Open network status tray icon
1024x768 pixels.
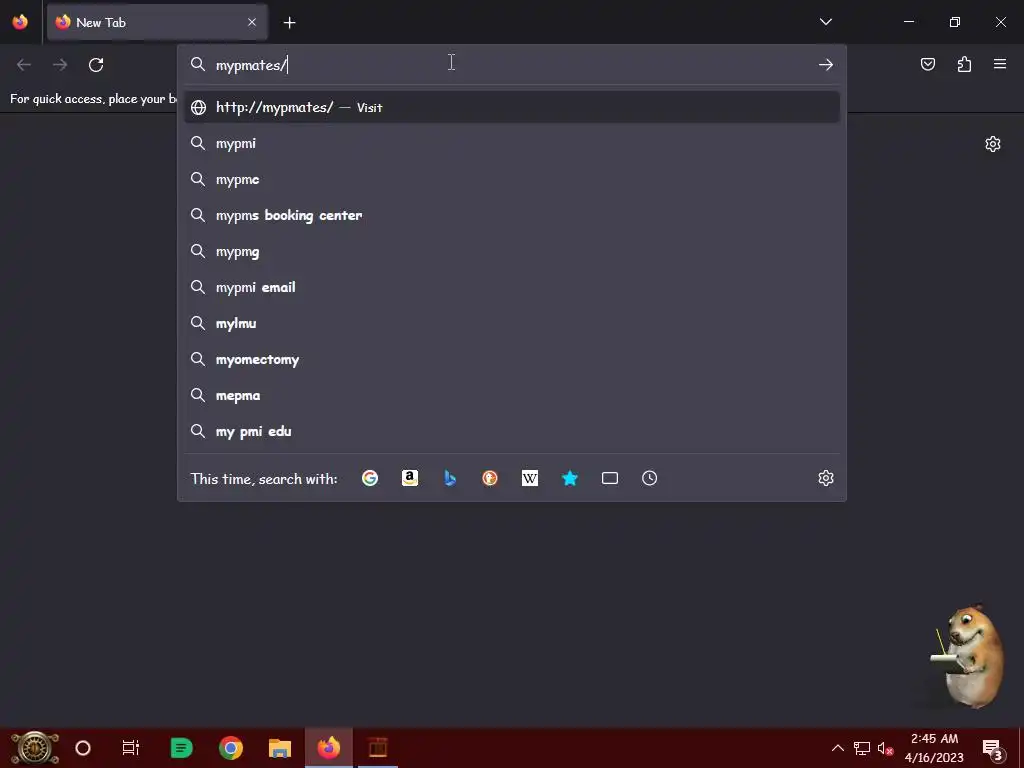pos(862,748)
